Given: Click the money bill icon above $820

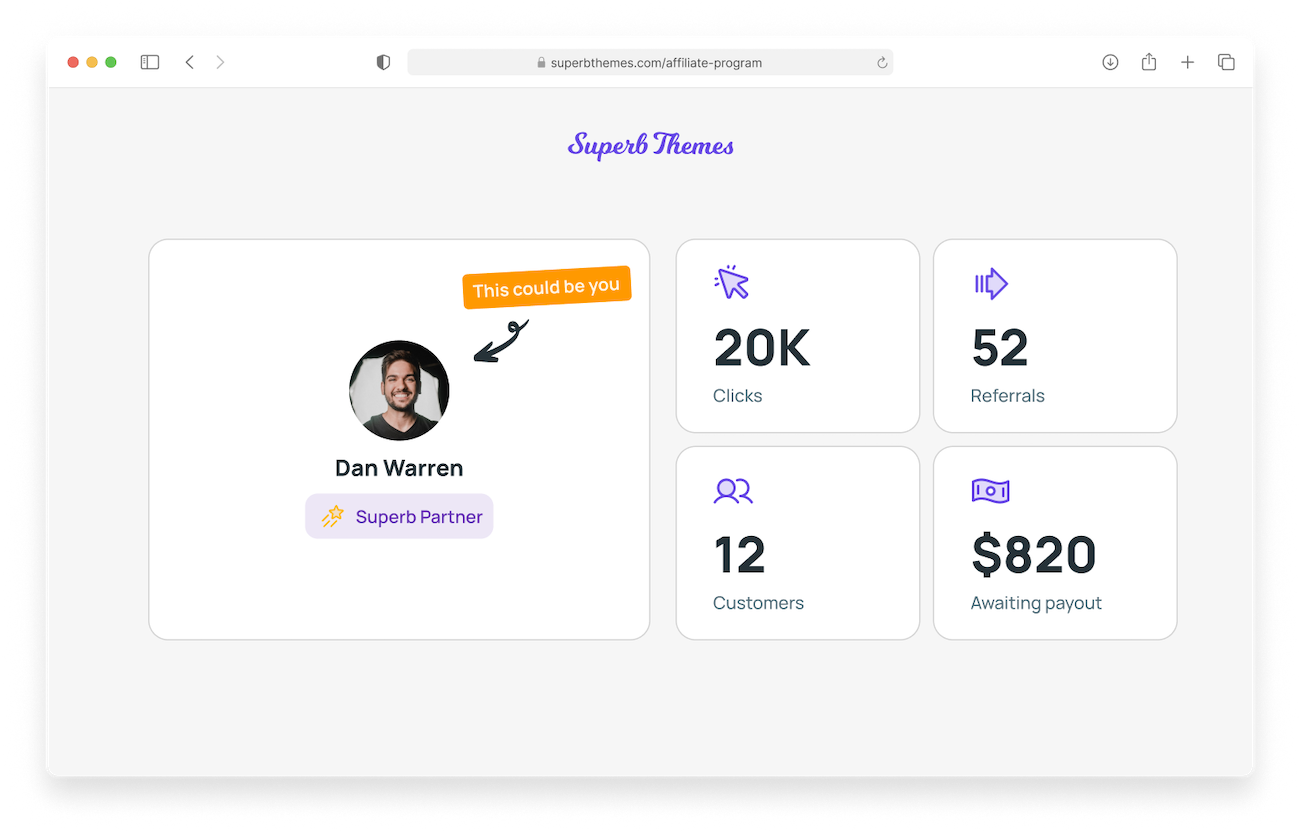Looking at the screenshot, I should click(x=990, y=491).
